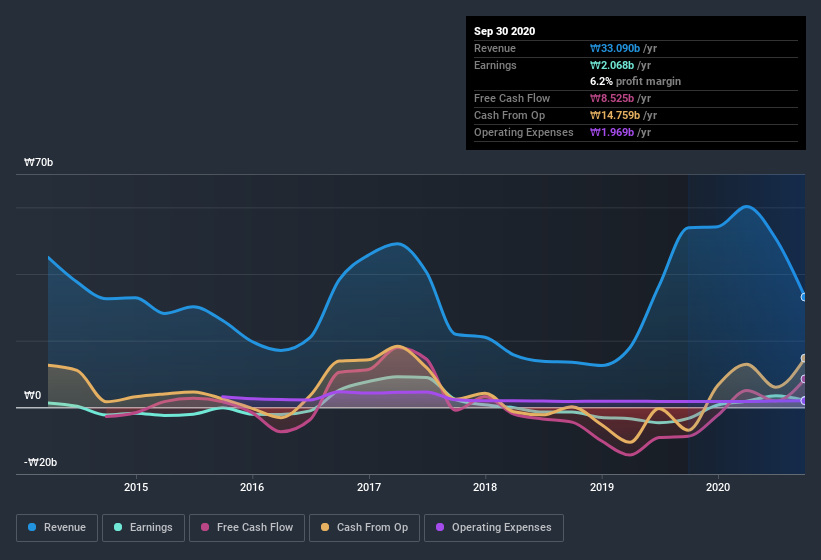
Task: Click the ₩70b y-axis label
Action: [x=40, y=162]
